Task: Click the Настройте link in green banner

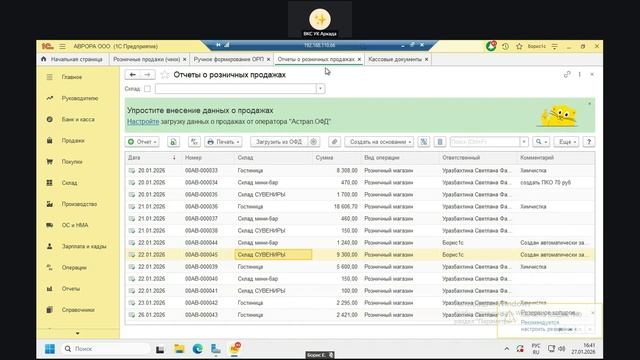Action: point(143,122)
